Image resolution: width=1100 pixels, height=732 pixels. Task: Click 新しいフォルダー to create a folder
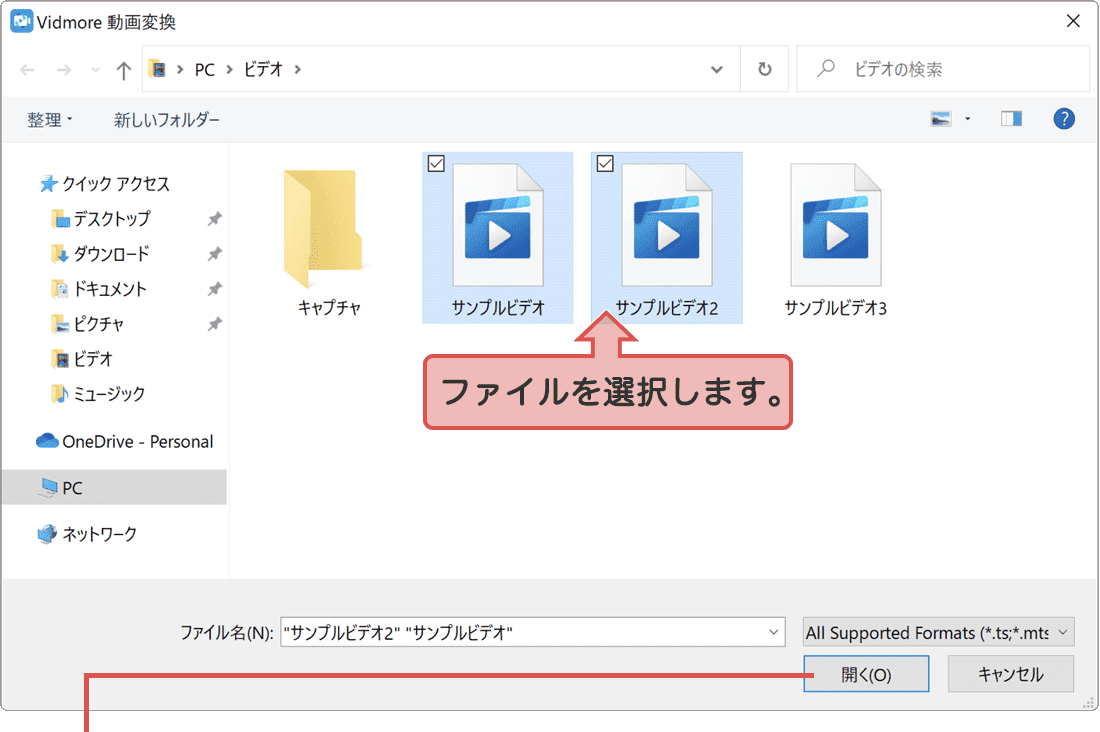(x=167, y=118)
